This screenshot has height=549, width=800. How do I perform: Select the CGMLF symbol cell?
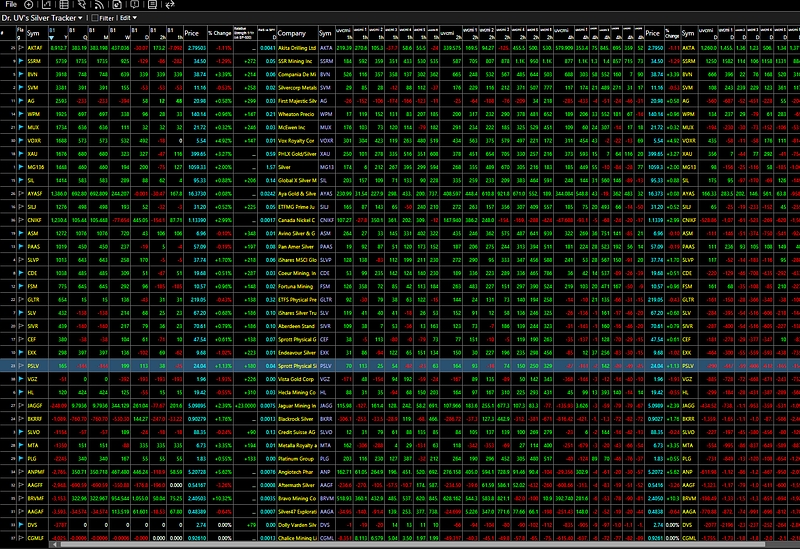(x=37, y=538)
